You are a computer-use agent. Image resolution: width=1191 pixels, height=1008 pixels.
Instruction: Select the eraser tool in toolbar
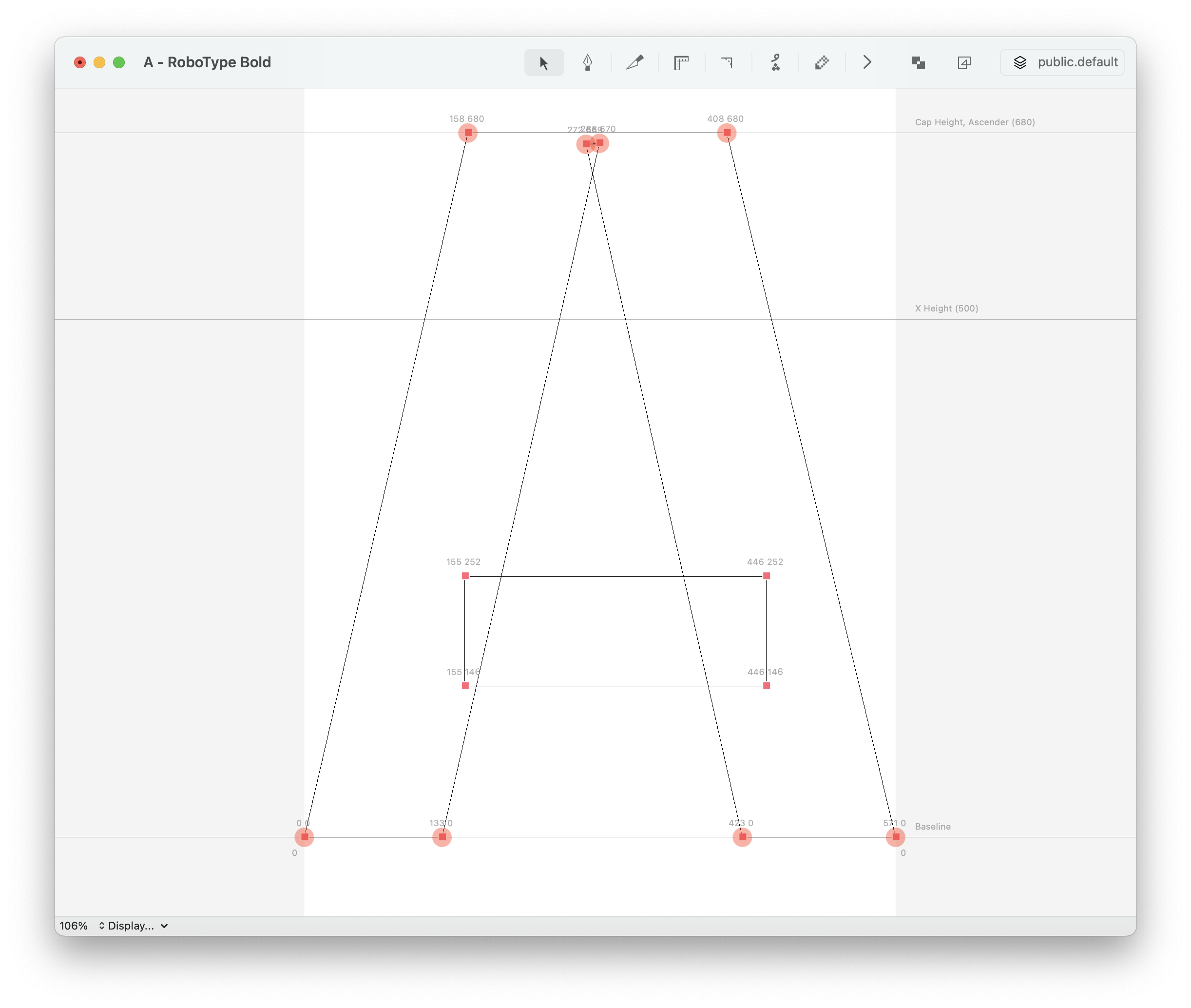pos(822,62)
